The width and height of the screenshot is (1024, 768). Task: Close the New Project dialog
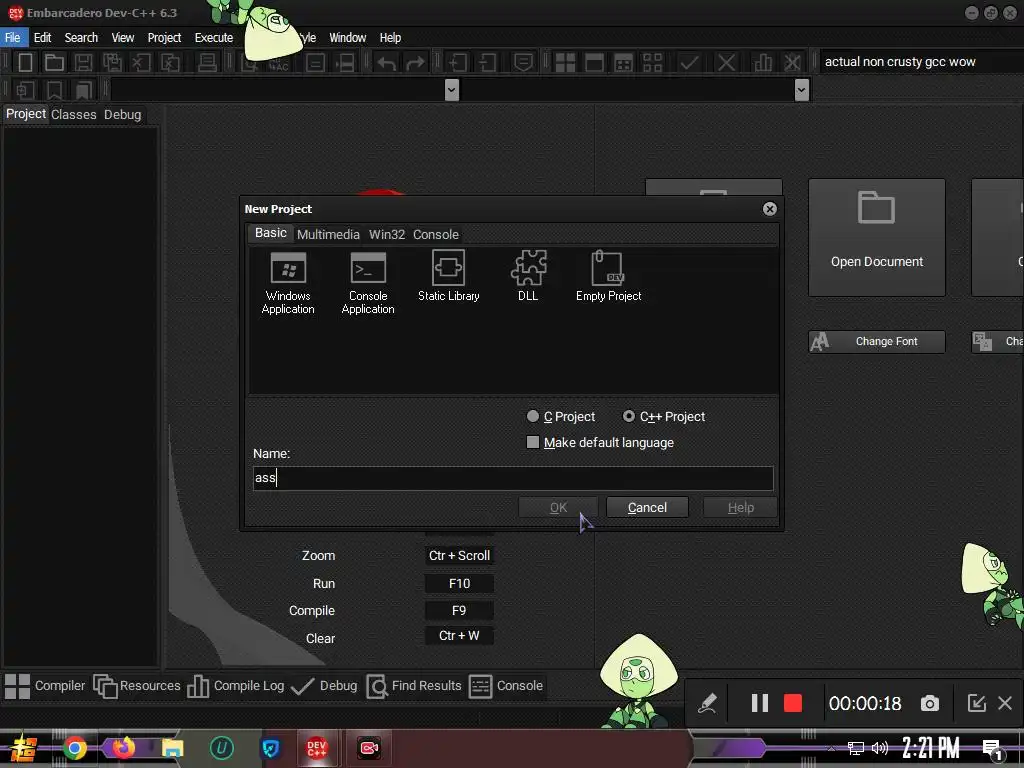click(x=769, y=208)
